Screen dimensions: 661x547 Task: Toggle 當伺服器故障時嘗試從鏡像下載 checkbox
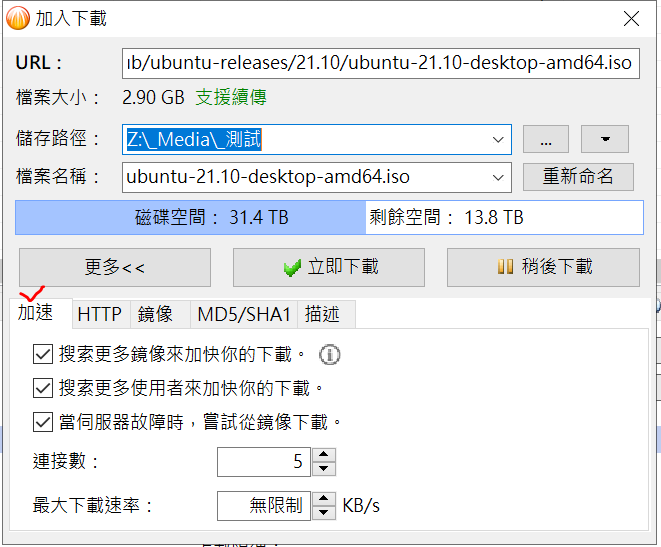pyautogui.click(x=43, y=422)
